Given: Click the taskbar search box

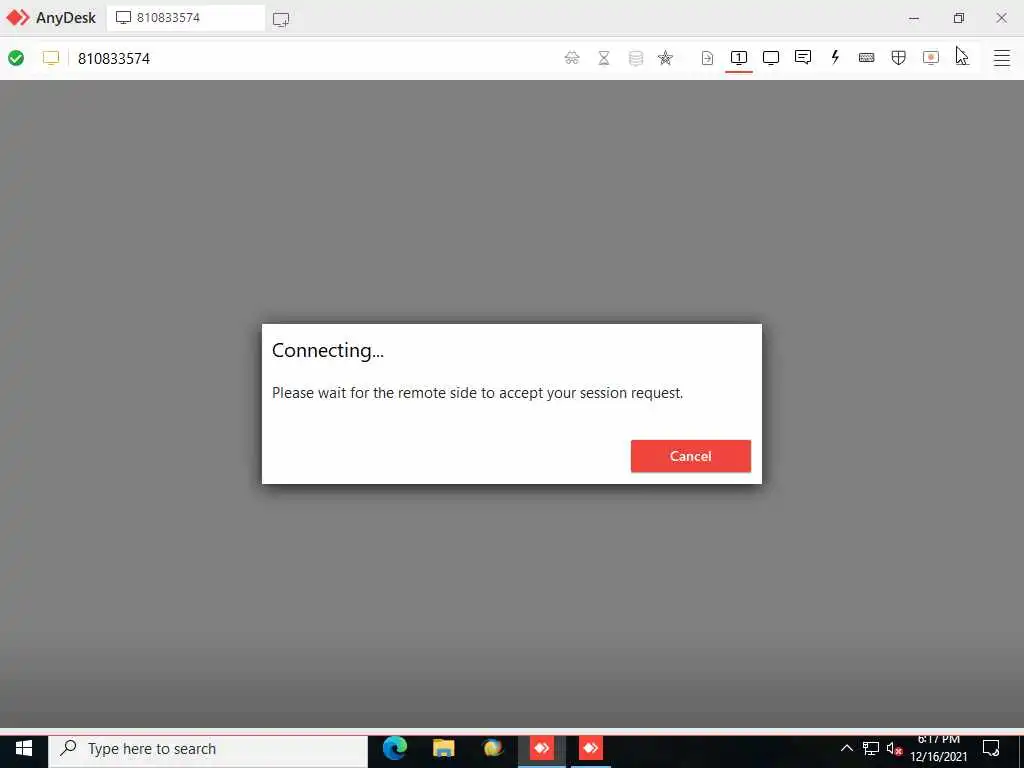Looking at the screenshot, I should click(x=208, y=748).
